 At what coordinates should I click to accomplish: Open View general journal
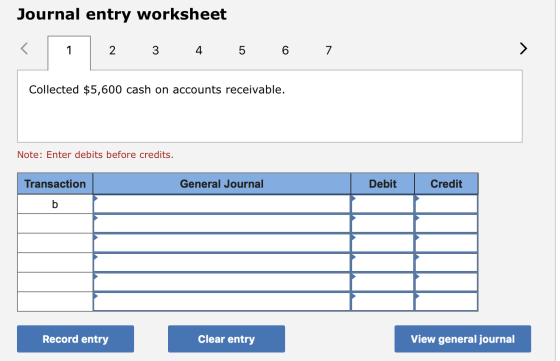coord(462,339)
